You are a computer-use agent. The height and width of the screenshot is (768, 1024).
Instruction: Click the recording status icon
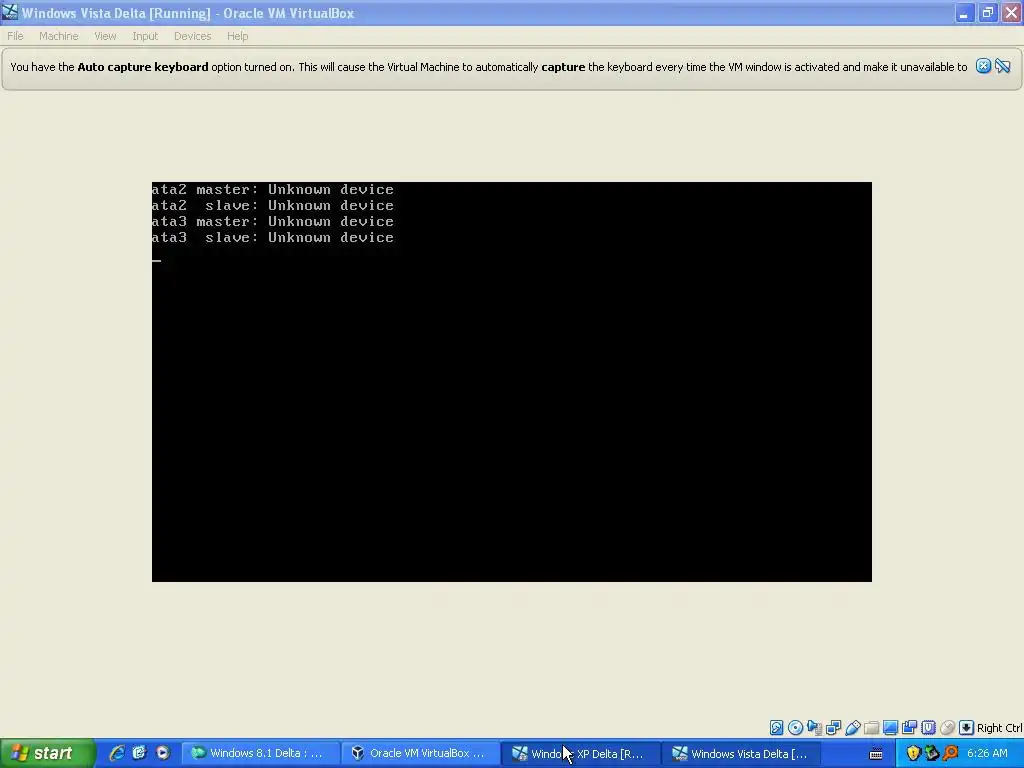tap(909, 728)
